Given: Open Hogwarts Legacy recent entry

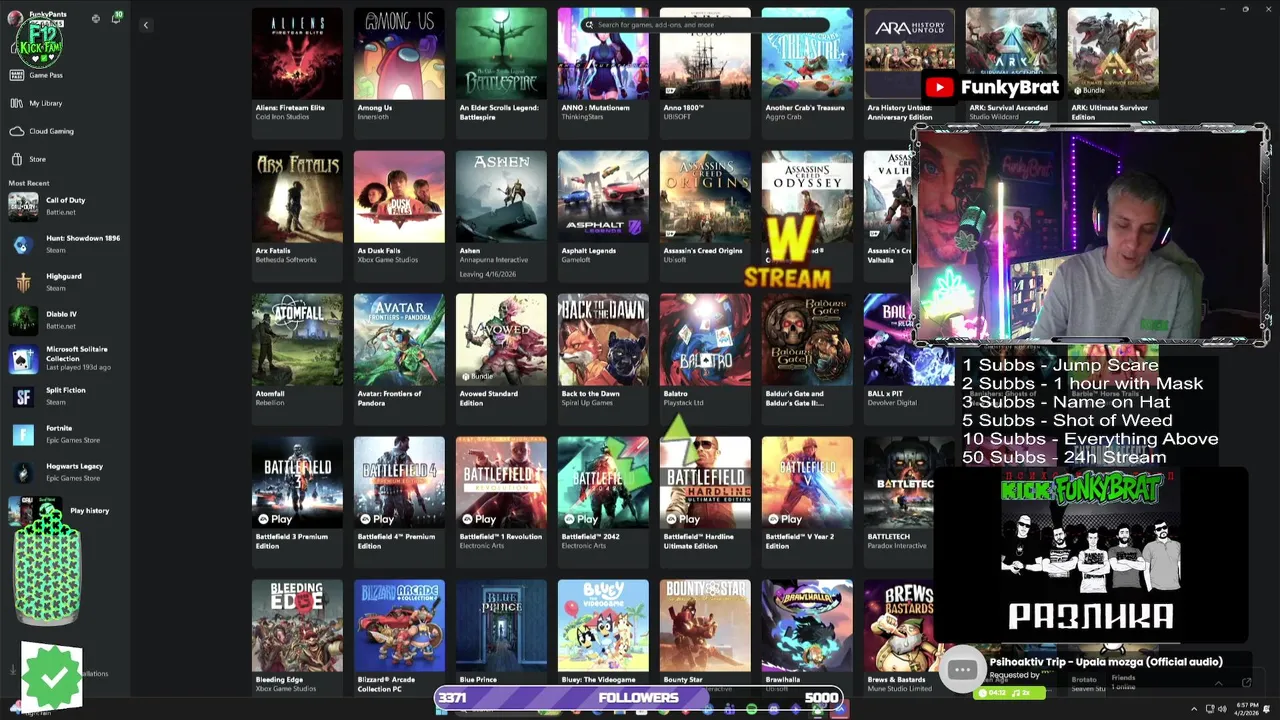Looking at the screenshot, I should coord(65,472).
